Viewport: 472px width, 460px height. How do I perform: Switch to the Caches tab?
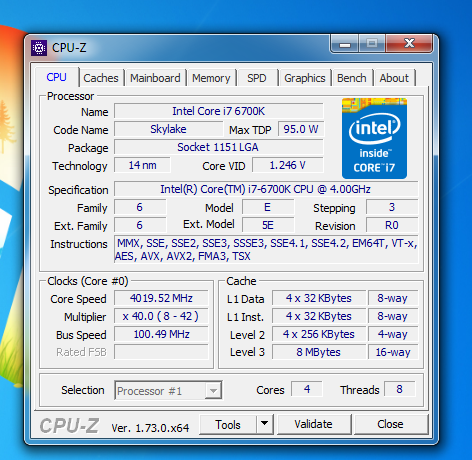tap(101, 78)
